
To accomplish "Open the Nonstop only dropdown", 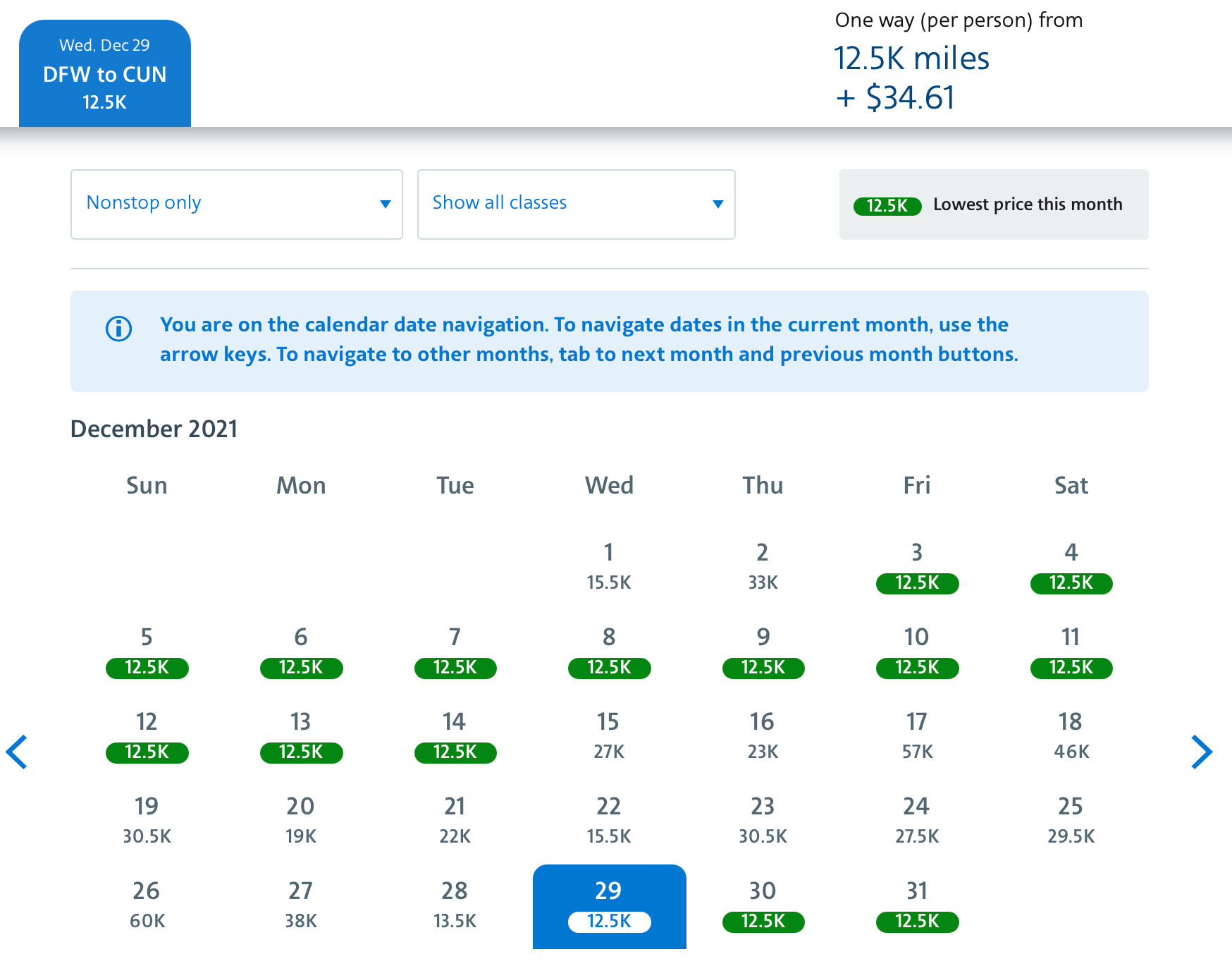I will [x=236, y=204].
